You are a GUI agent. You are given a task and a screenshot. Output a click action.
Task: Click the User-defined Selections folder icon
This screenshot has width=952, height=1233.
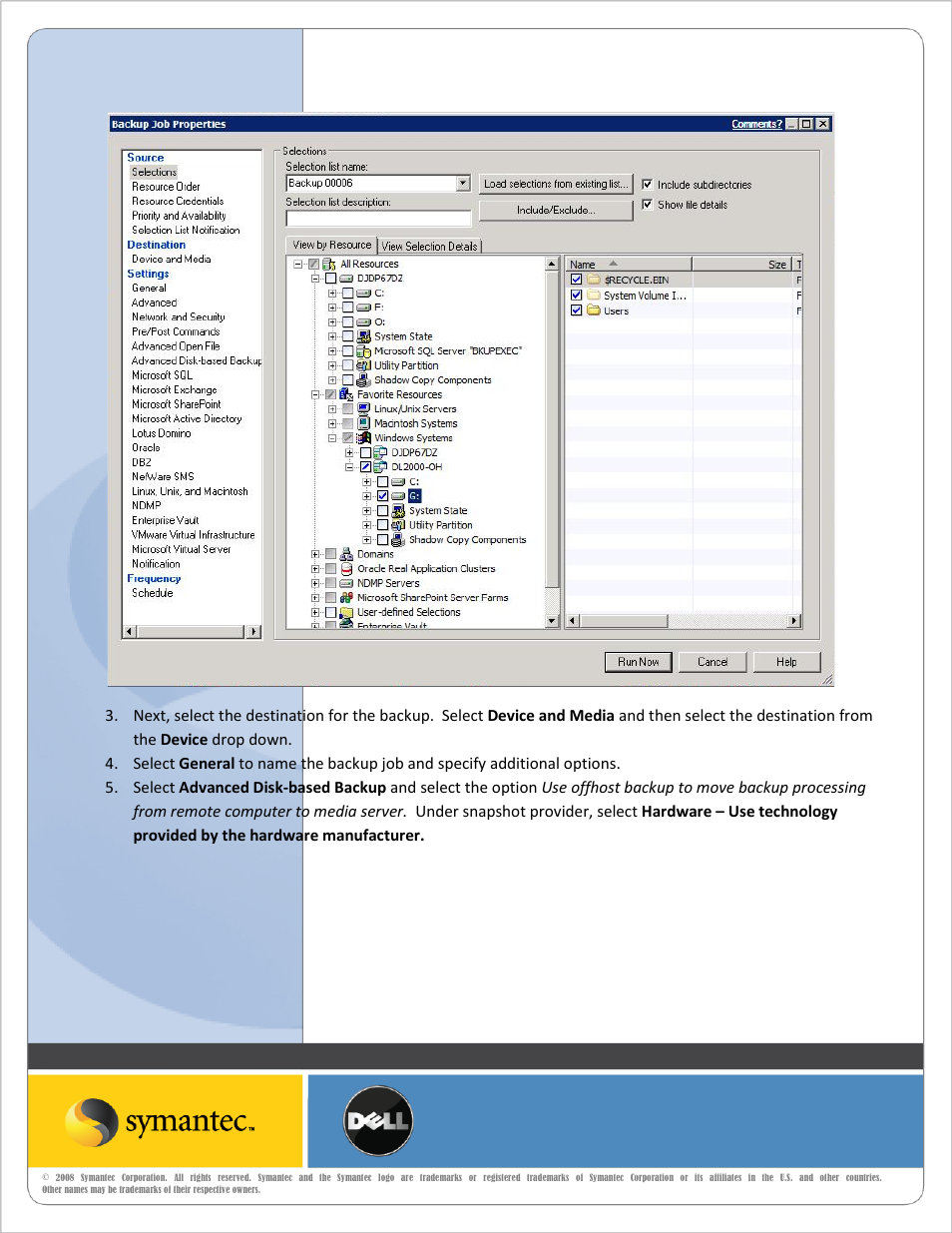(346, 613)
